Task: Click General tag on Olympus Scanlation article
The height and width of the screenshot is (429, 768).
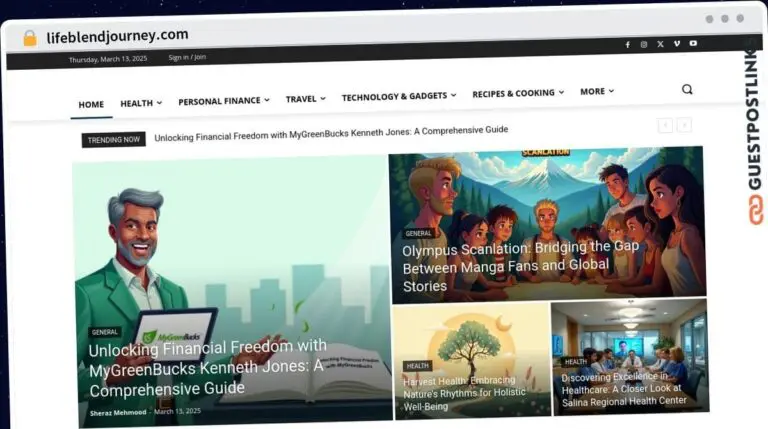Action: coord(418,234)
